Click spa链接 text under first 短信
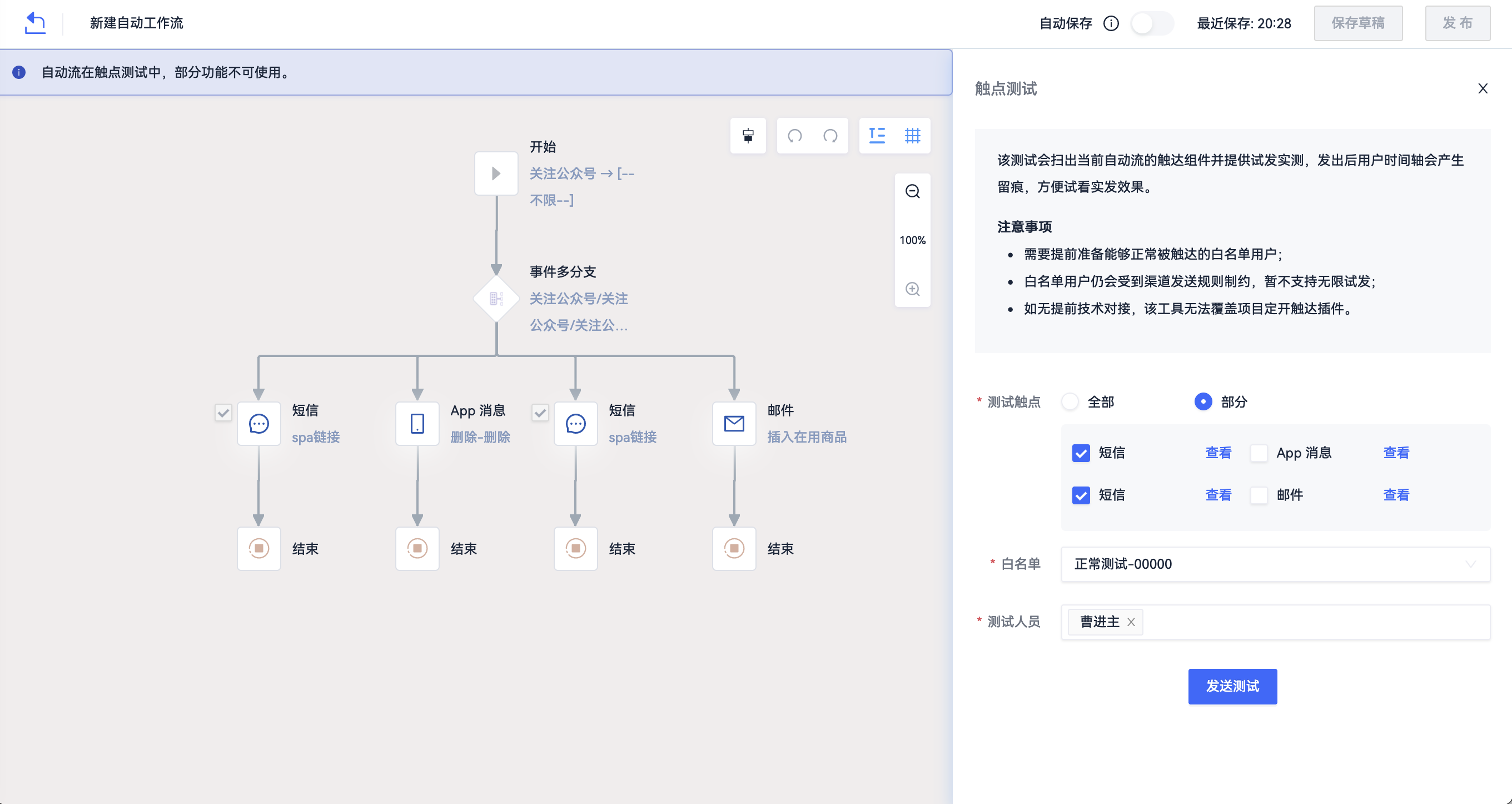The height and width of the screenshot is (804, 1512). click(x=316, y=437)
